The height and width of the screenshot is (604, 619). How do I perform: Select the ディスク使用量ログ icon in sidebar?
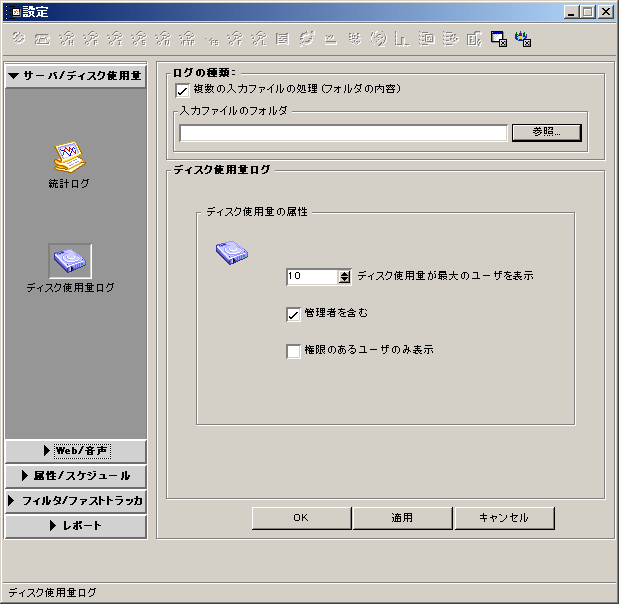70,260
